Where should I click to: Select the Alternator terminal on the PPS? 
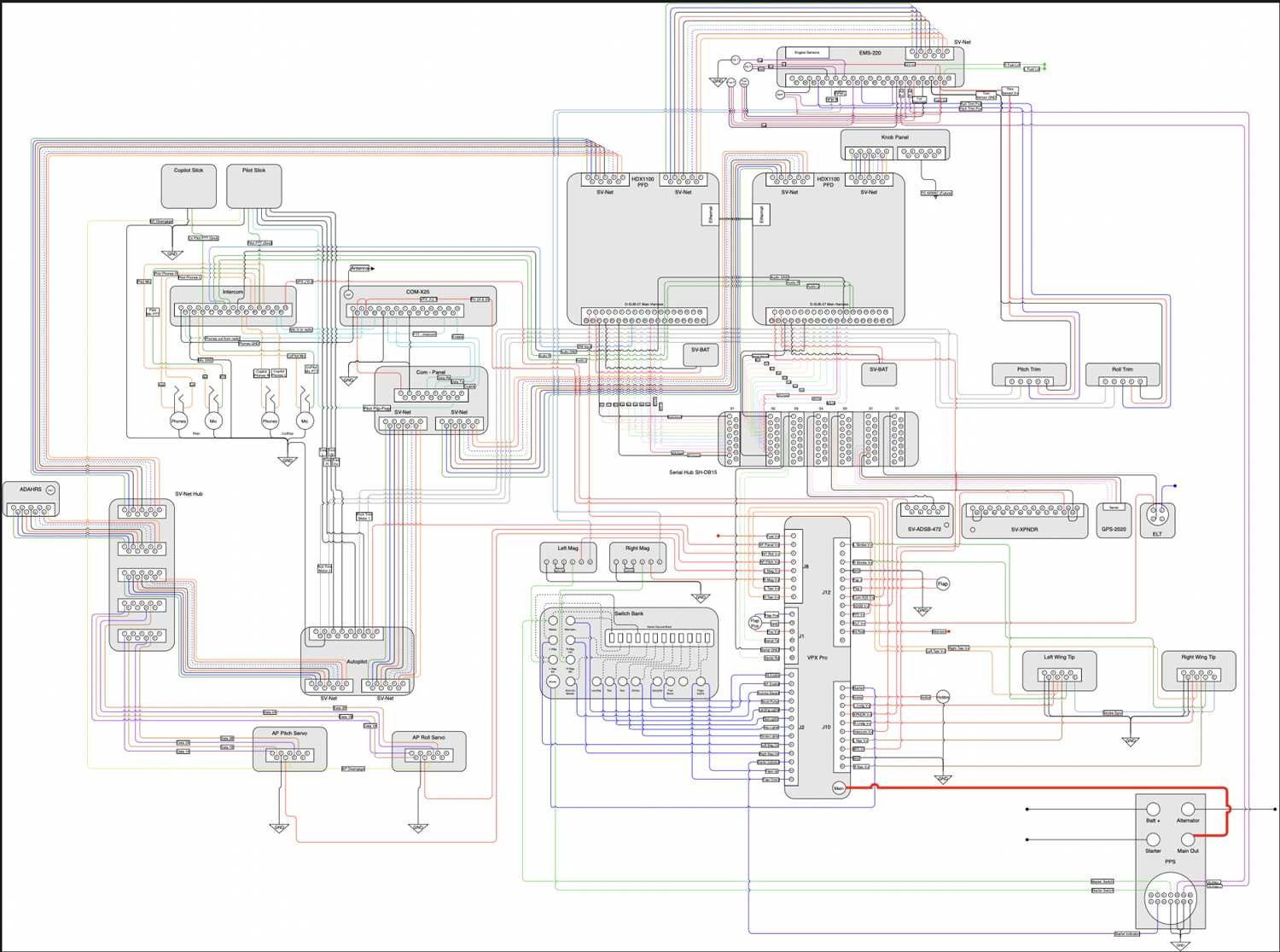[x=1188, y=809]
